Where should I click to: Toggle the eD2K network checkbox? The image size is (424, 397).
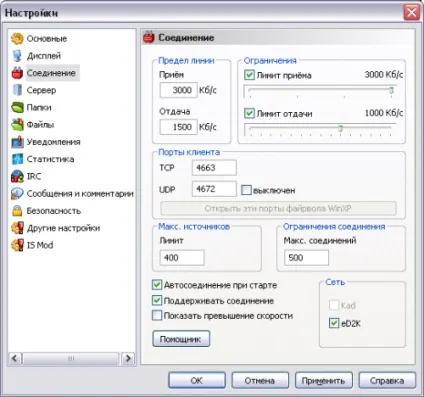334,323
